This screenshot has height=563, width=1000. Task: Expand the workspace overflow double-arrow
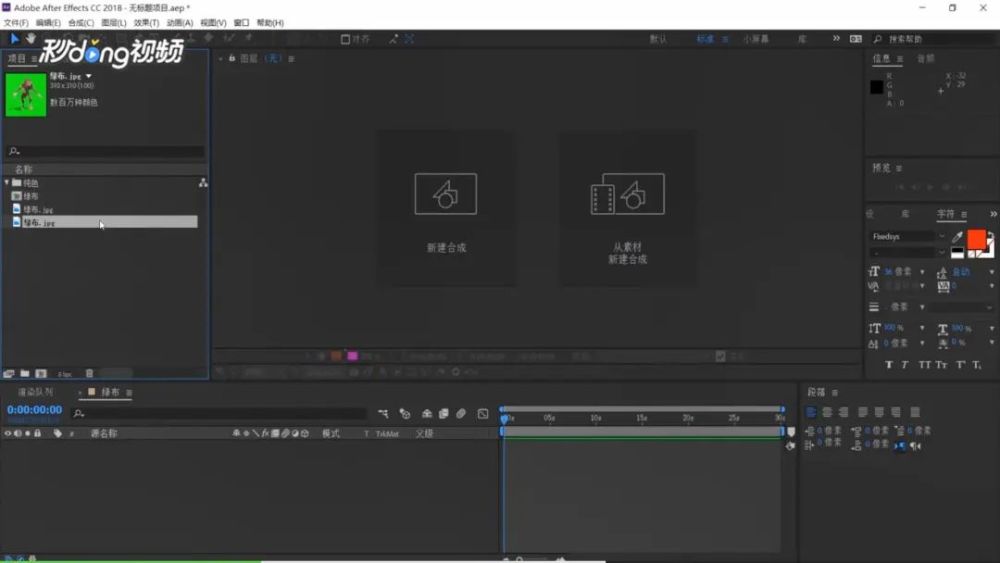836,39
